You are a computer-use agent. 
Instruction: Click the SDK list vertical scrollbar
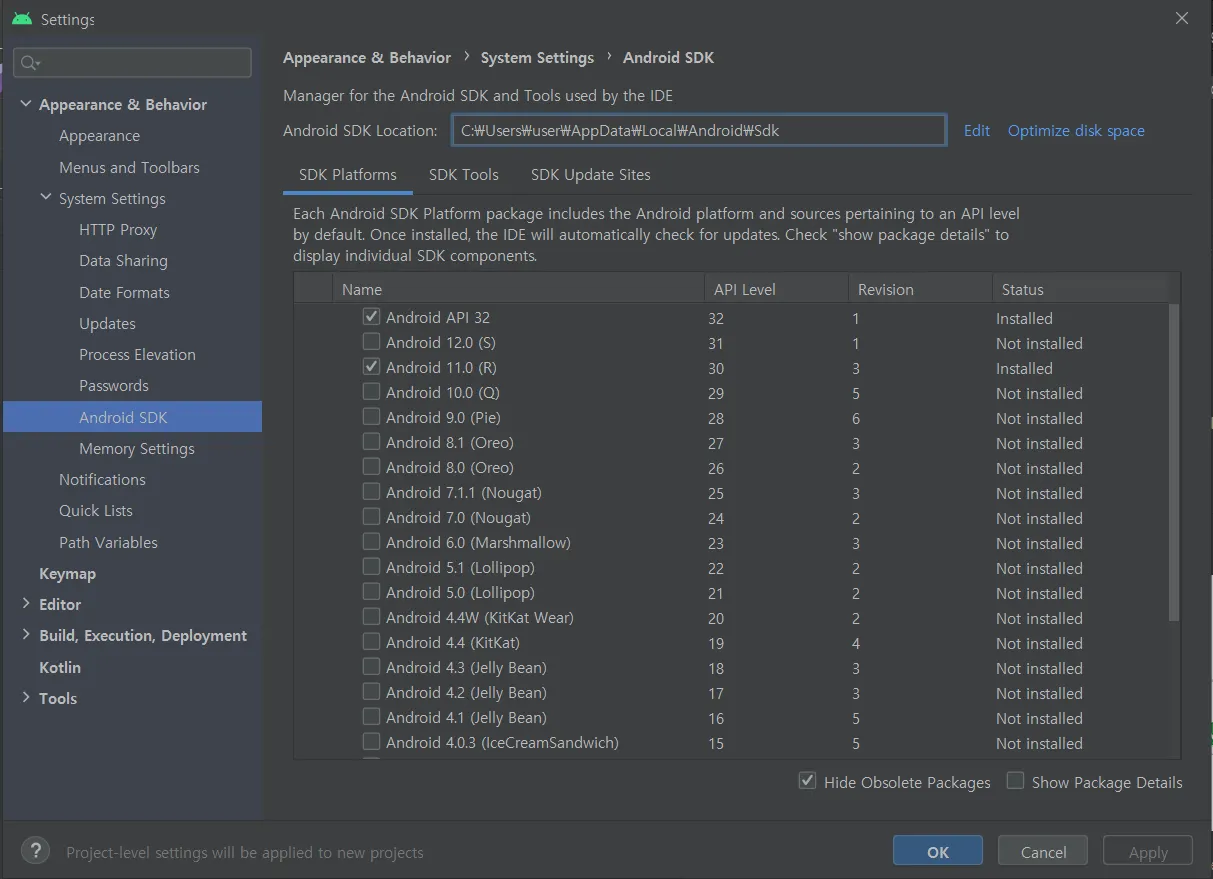[x=1173, y=460]
